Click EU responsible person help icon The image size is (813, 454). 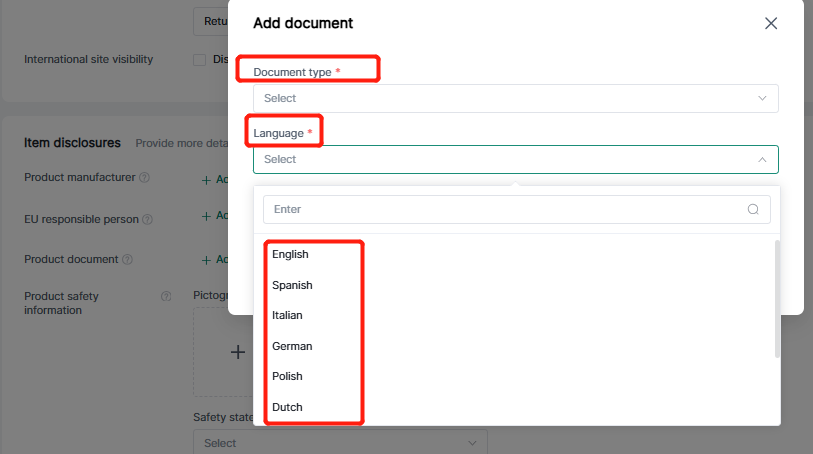click(x=148, y=219)
